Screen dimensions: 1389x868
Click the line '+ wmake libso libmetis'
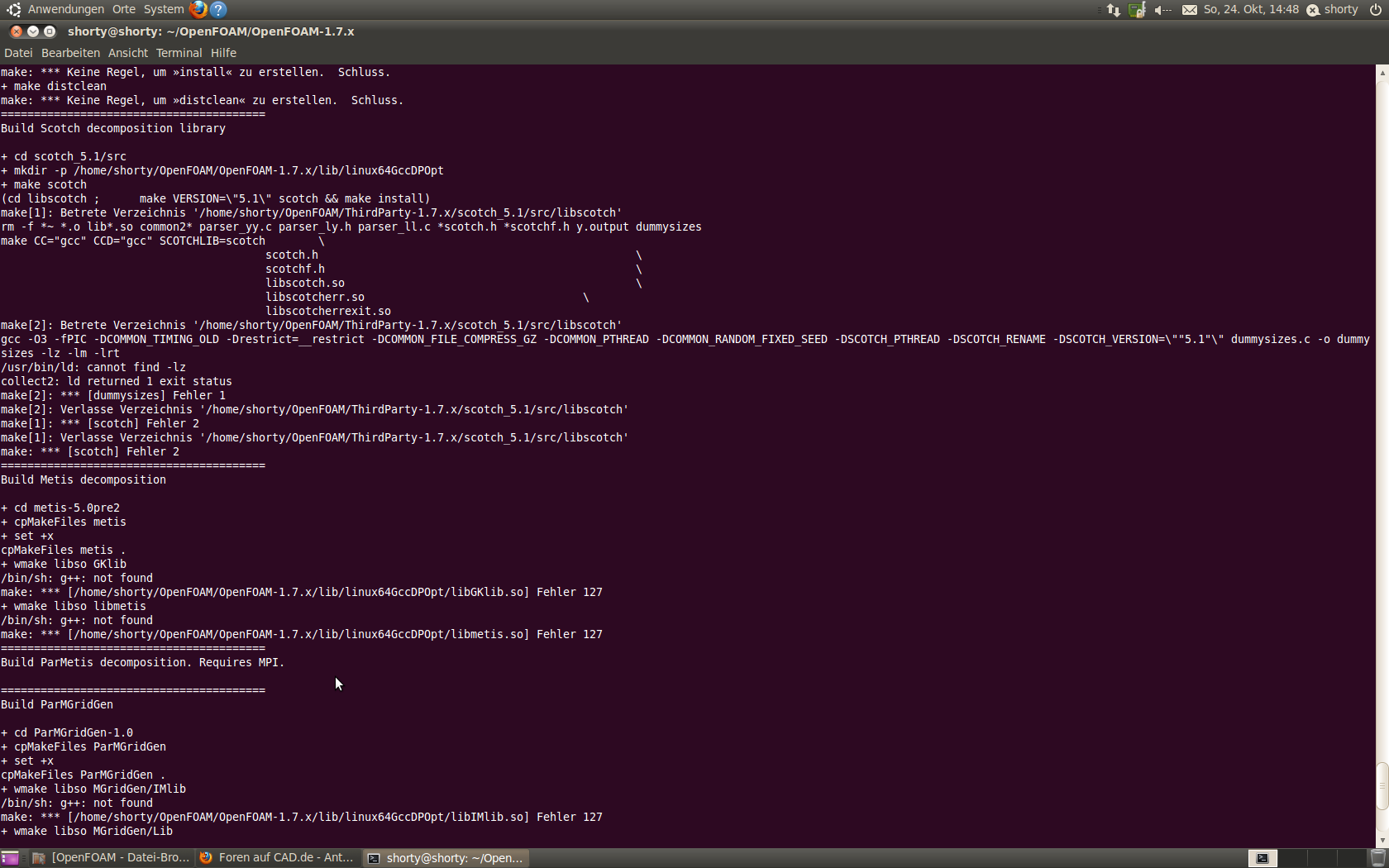[74, 606]
